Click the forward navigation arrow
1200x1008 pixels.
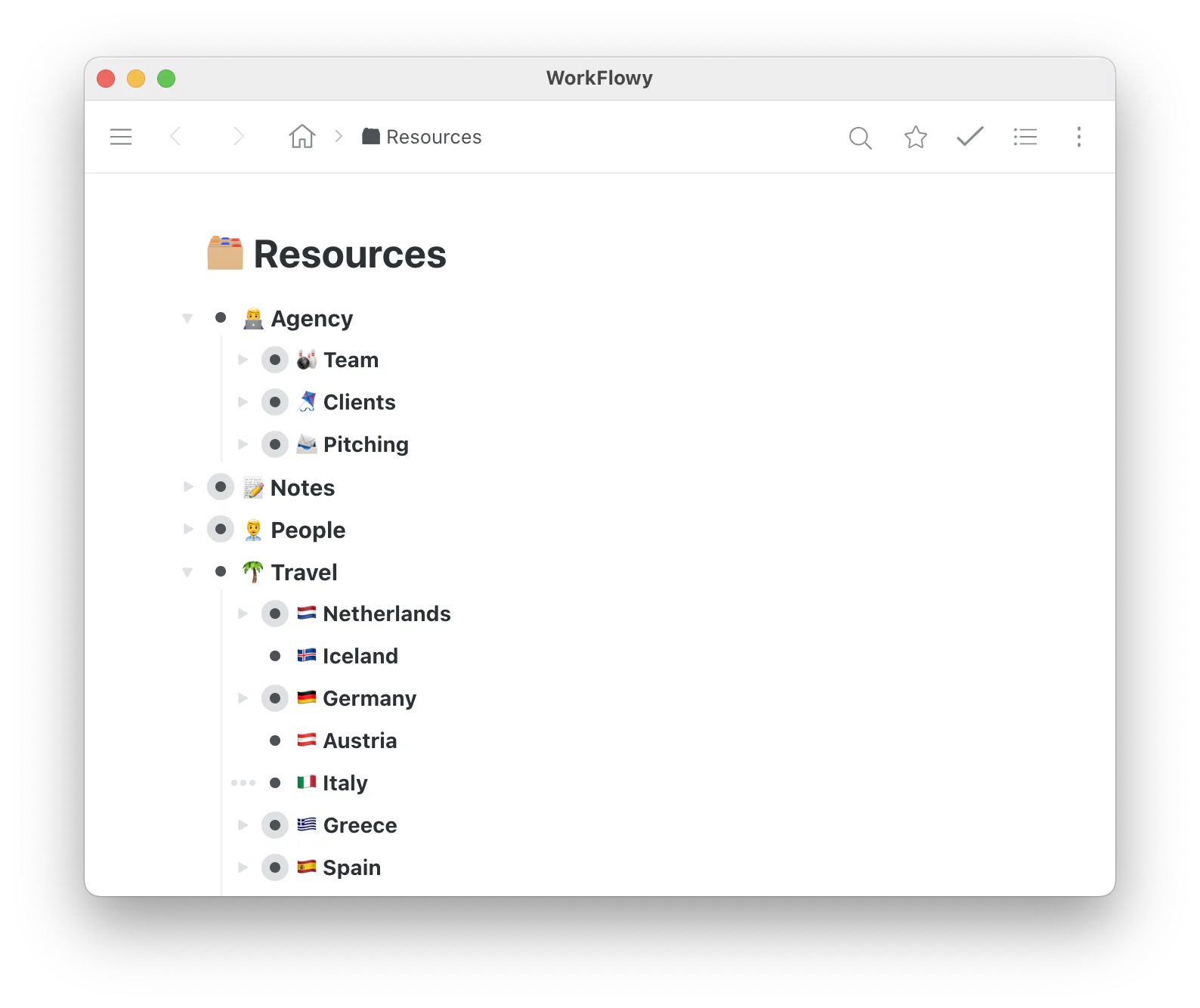(239, 137)
